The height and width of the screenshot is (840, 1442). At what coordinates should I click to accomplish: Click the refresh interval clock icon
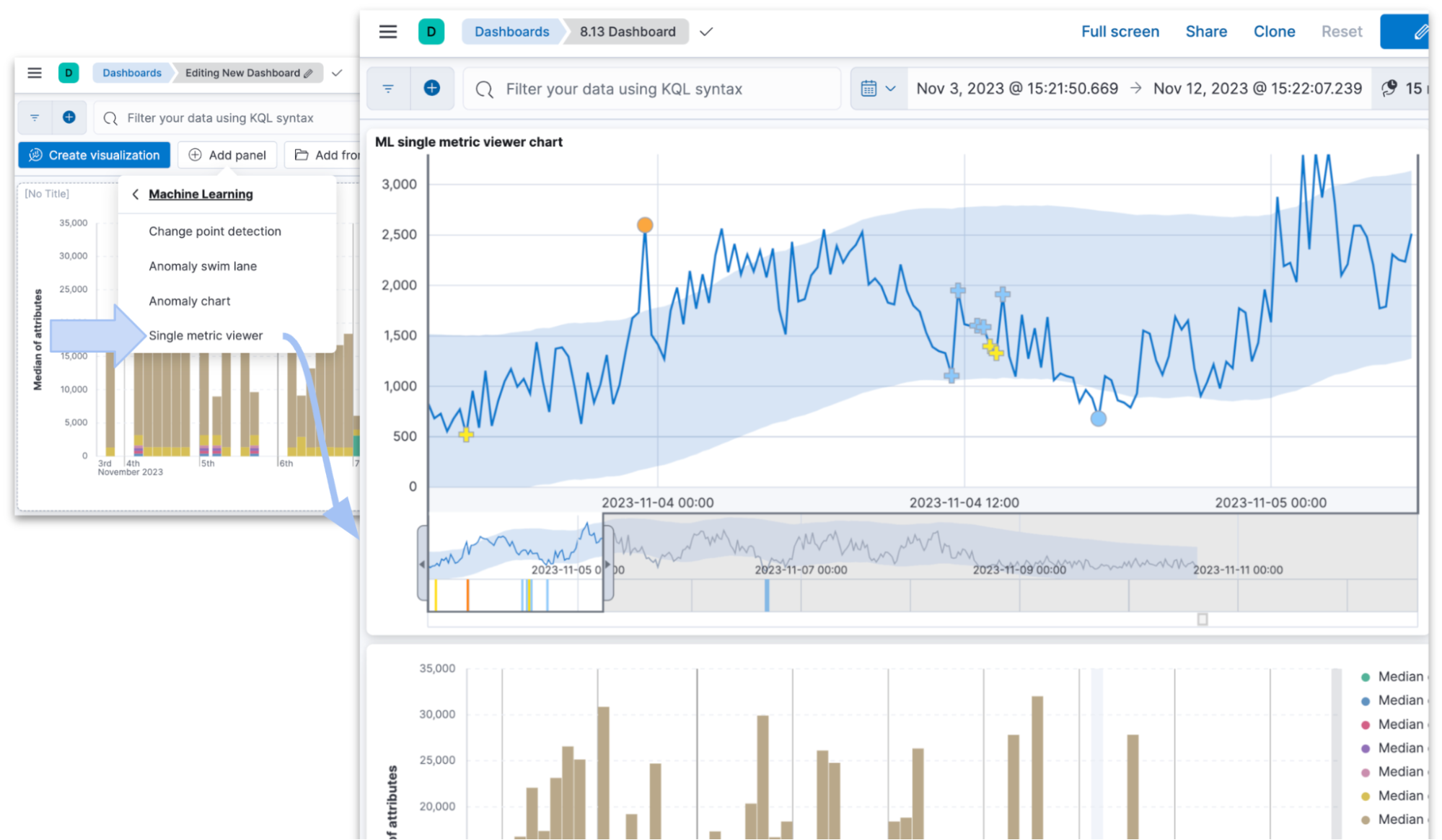click(x=1389, y=88)
